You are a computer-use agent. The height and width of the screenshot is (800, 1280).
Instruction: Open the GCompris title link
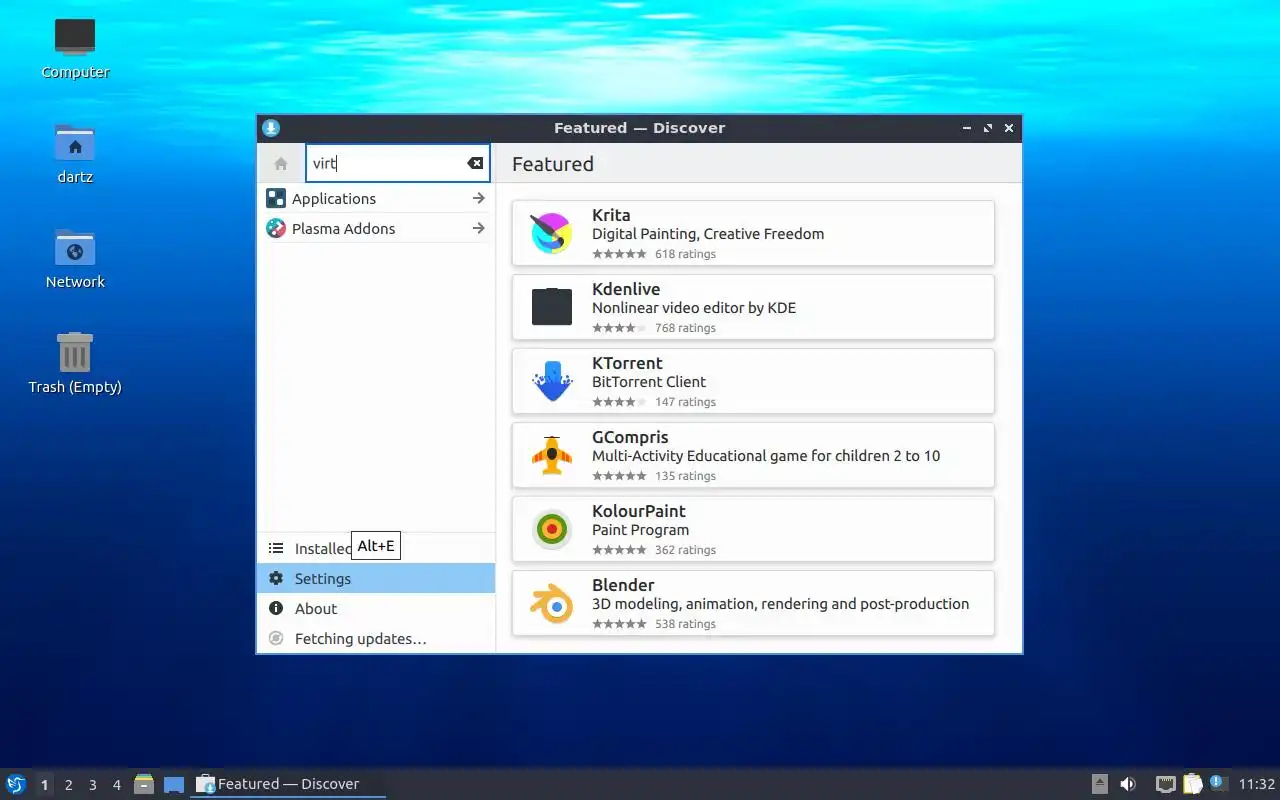pos(630,437)
